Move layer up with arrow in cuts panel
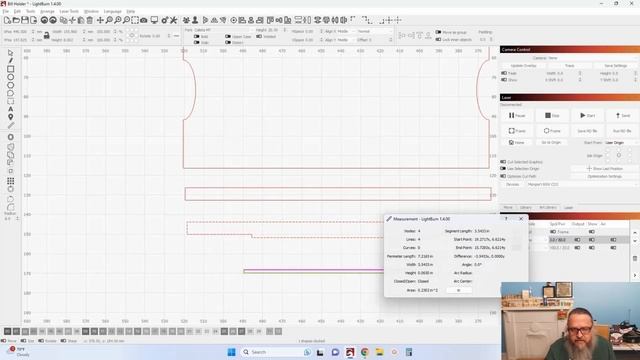The image size is (640, 360). tap(635, 232)
